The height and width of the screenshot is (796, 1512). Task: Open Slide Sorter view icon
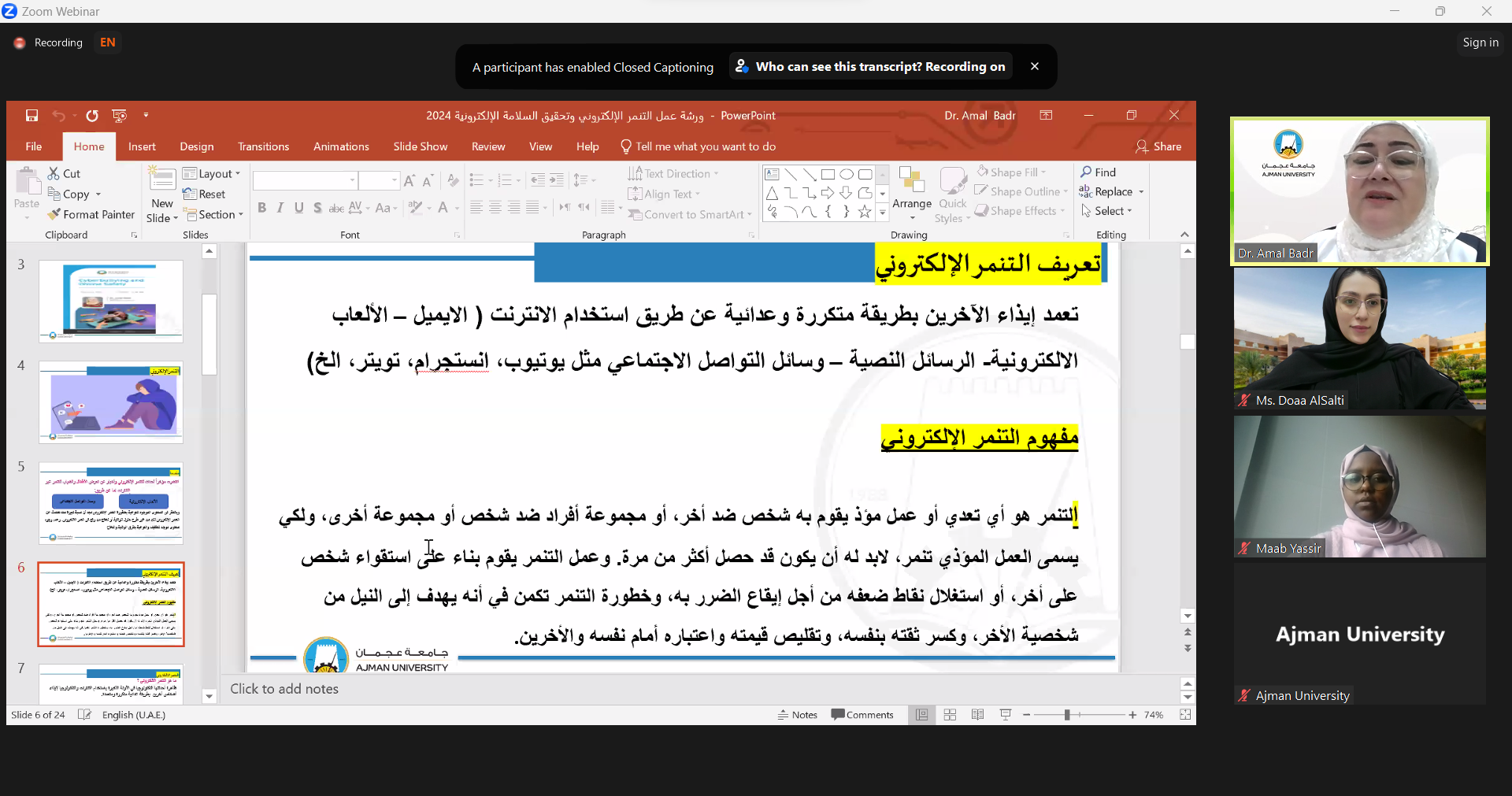coord(950,715)
